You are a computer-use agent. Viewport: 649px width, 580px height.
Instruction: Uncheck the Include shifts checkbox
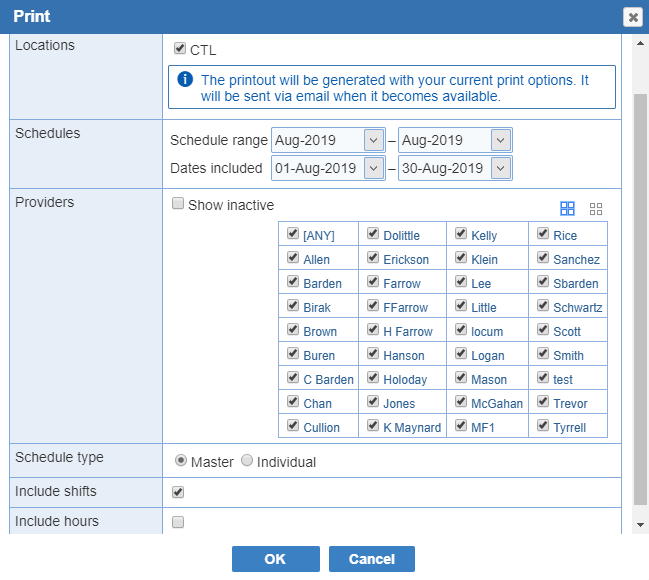pyautogui.click(x=178, y=492)
